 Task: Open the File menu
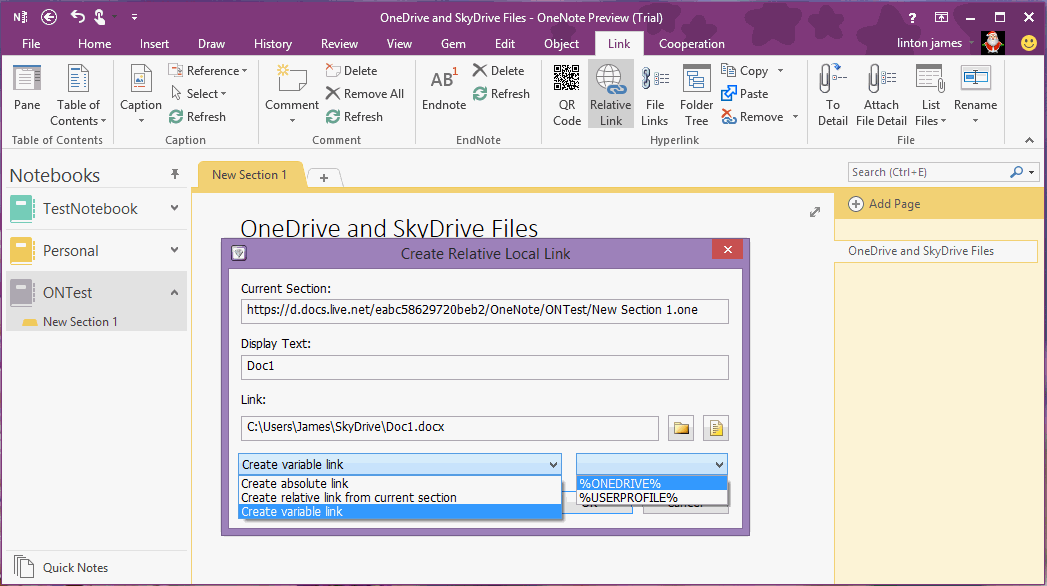pyautogui.click(x=31, y=44)
